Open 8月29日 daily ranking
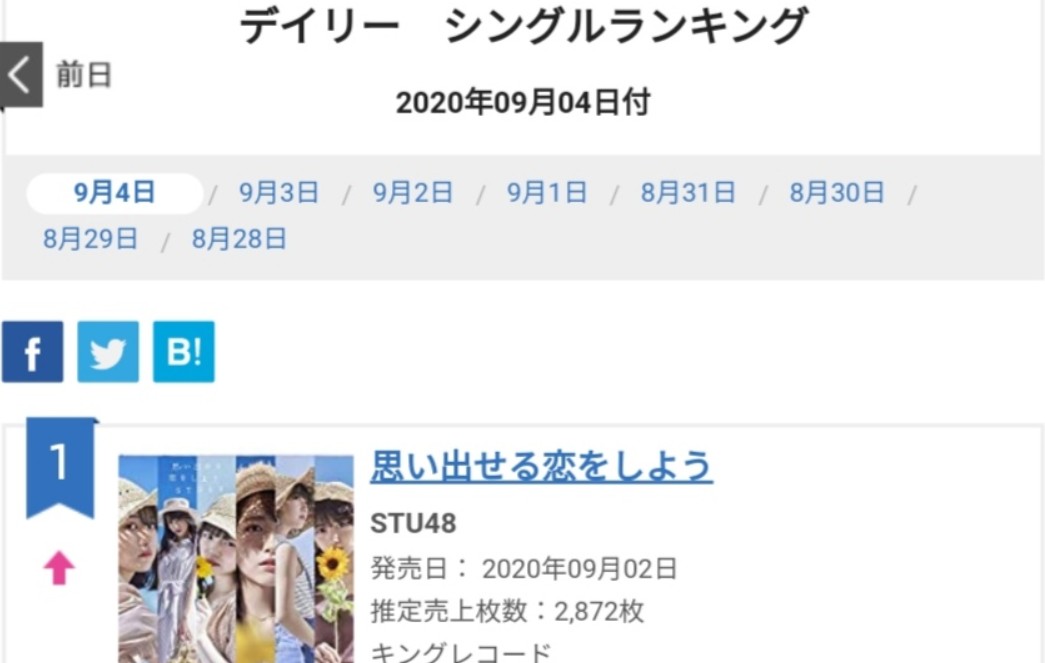This screenshot has width=1045, height=663. click(91, 239)
